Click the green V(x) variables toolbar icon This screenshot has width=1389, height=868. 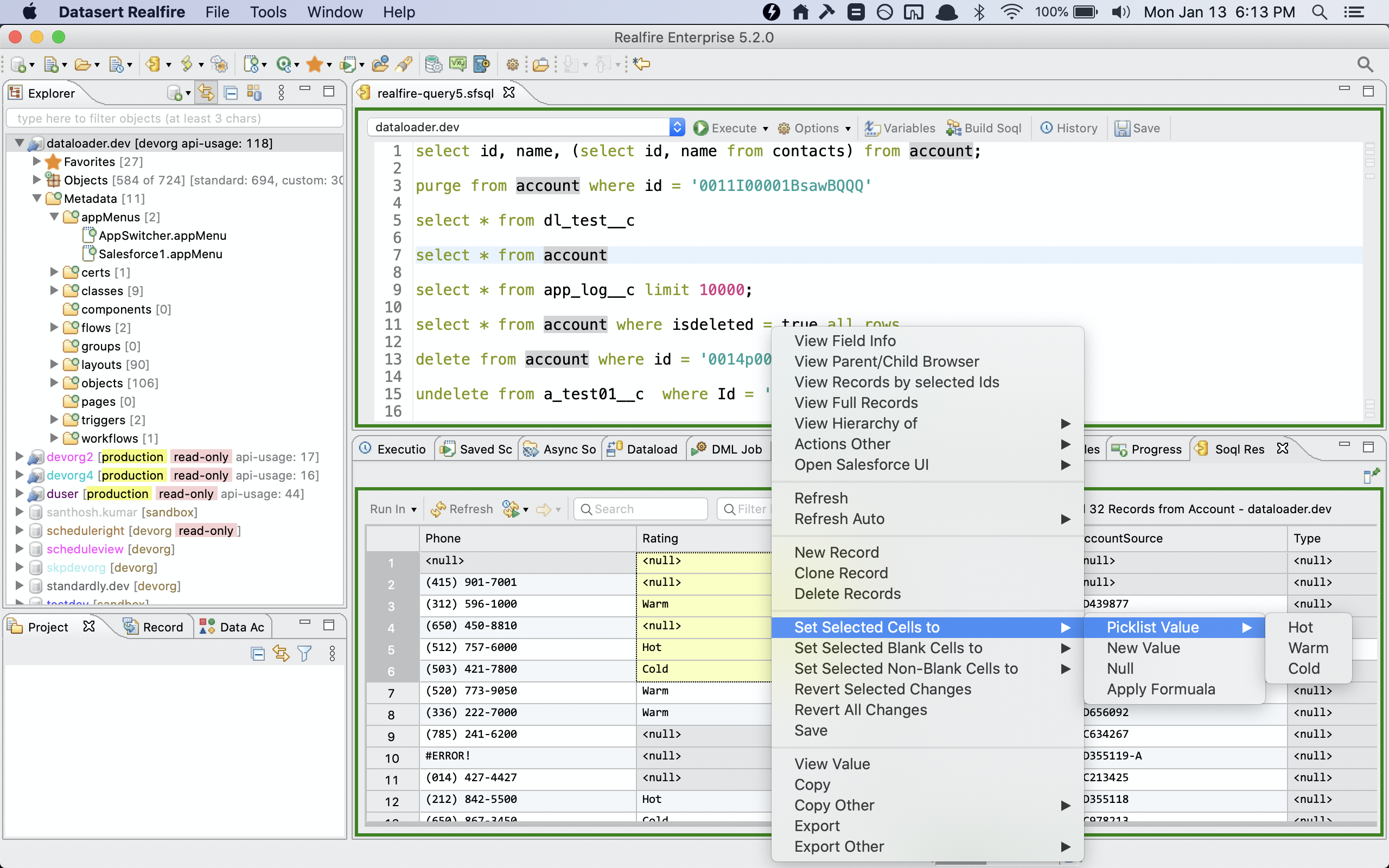457,65
